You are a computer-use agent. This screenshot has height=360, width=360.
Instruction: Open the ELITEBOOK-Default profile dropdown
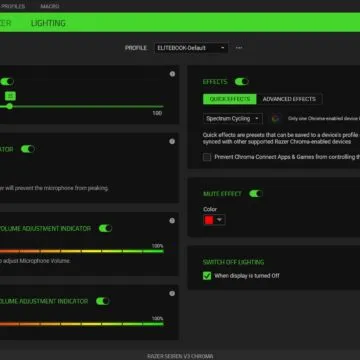(x=191, y=48)
